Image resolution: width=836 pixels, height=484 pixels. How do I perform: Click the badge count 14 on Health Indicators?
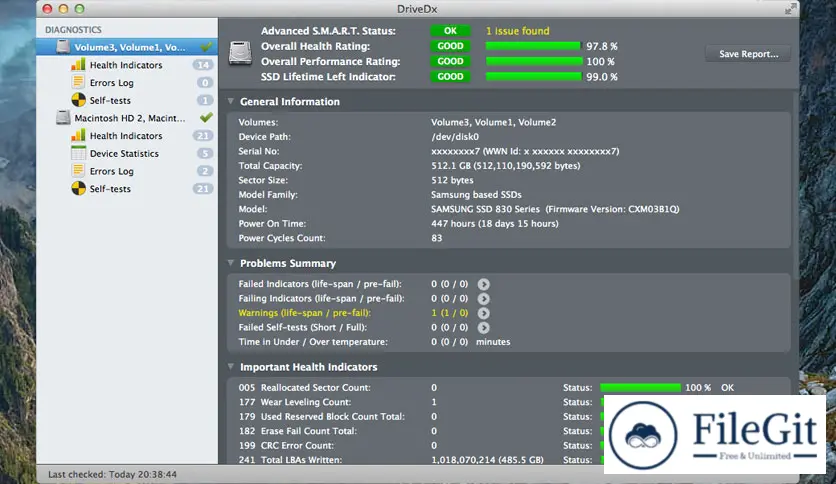tap(203, 65)
